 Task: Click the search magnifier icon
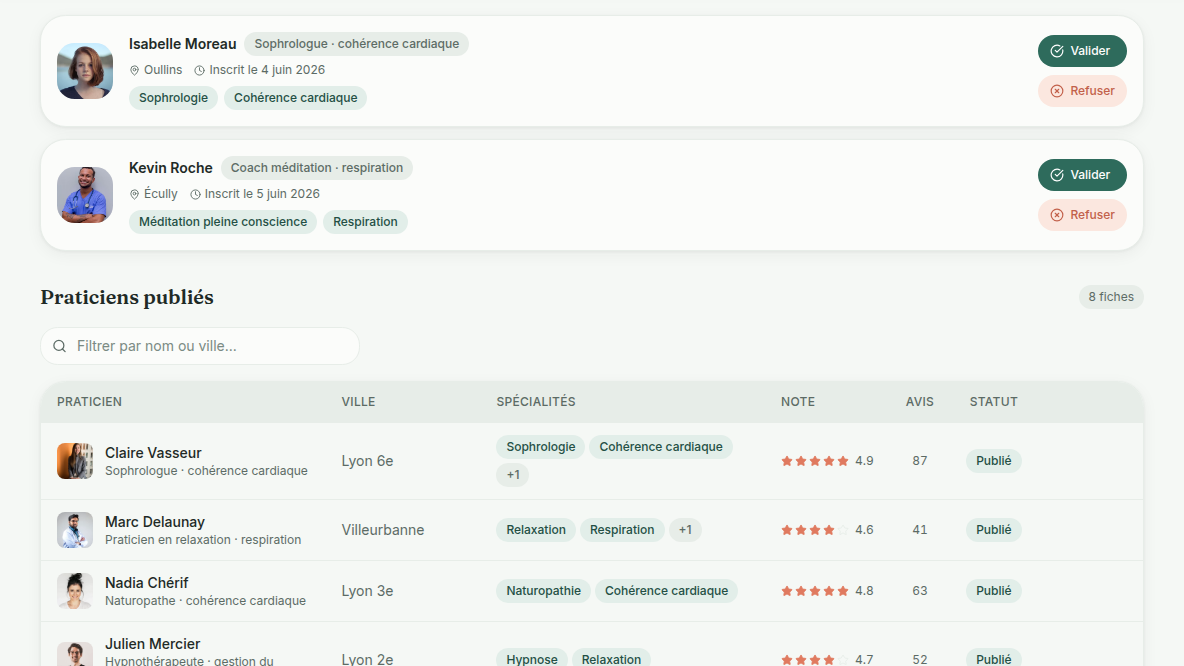[x=60, y=346]
